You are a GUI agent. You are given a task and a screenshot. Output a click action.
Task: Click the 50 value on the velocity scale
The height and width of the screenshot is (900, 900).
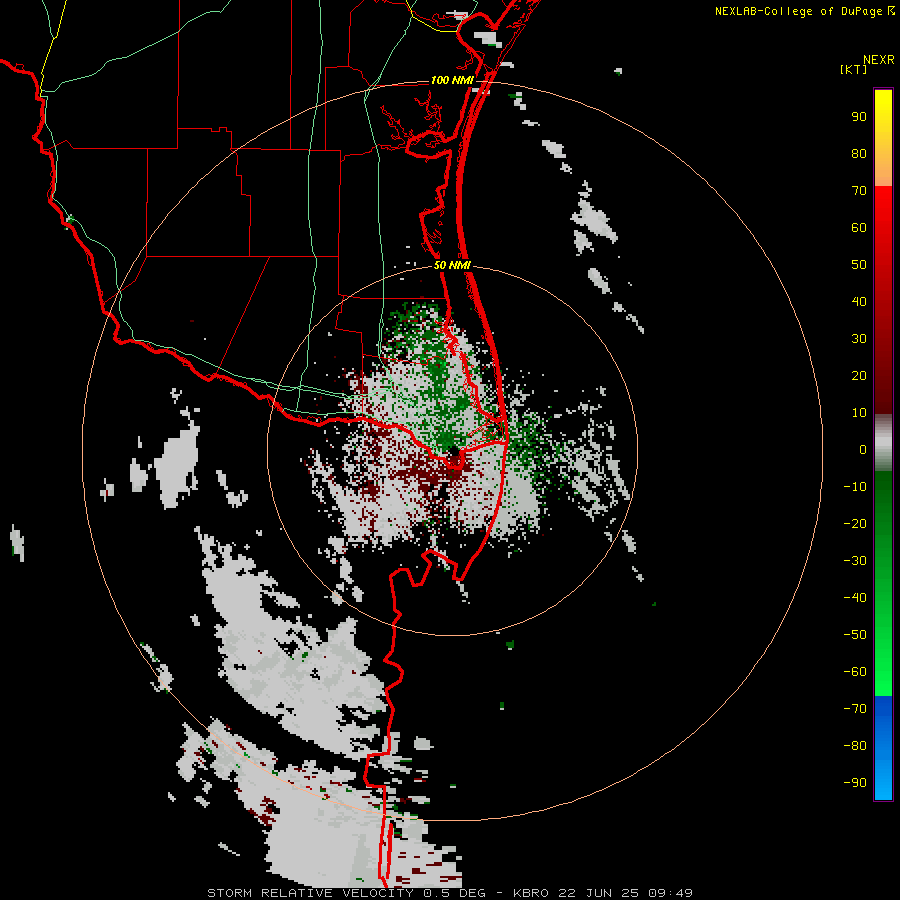(859, 265)
